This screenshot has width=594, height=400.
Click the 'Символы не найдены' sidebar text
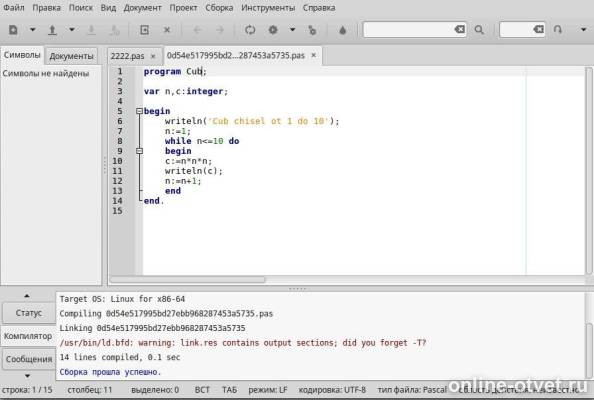46,73
